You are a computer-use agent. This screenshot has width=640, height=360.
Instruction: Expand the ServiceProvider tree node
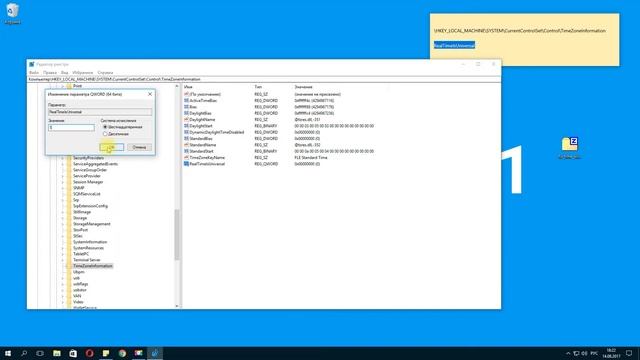(x=62, y=176)
